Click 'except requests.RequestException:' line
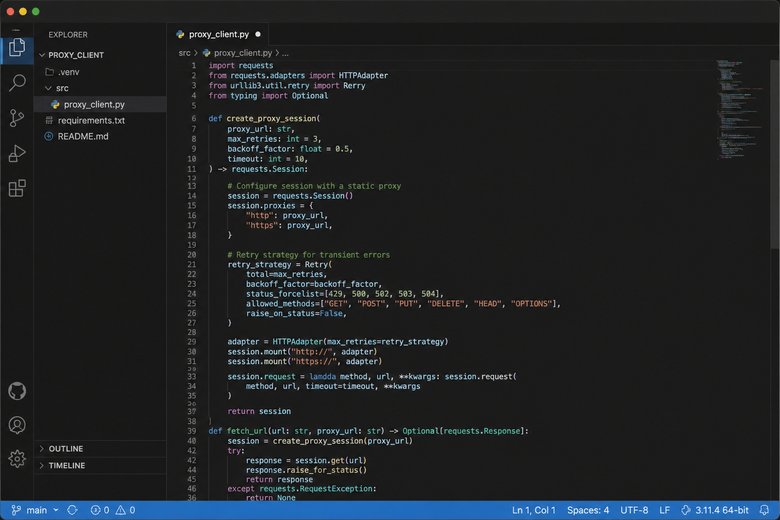780x520 pixels. 301,489
